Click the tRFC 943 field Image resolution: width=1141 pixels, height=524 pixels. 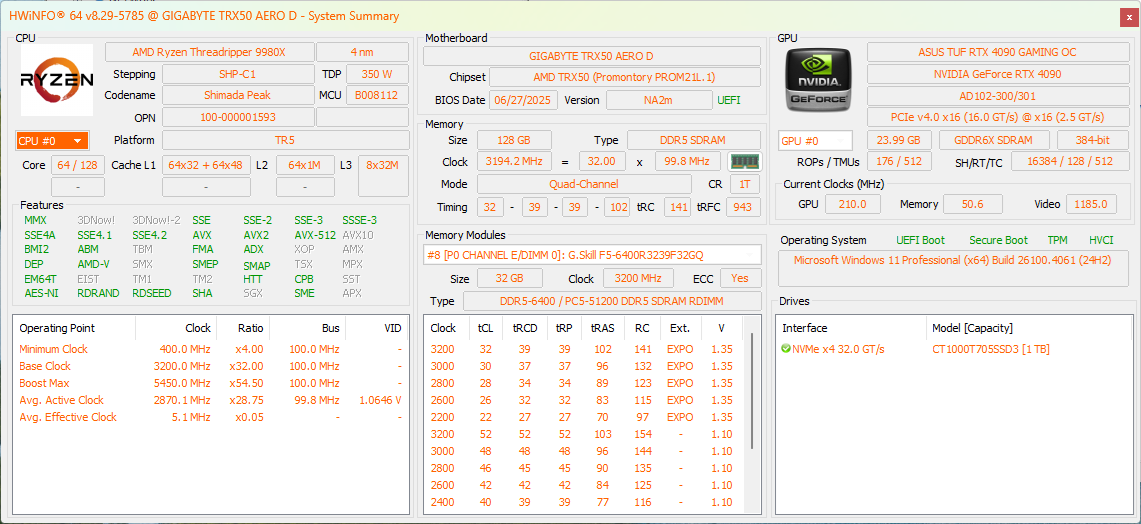(743, 207)
